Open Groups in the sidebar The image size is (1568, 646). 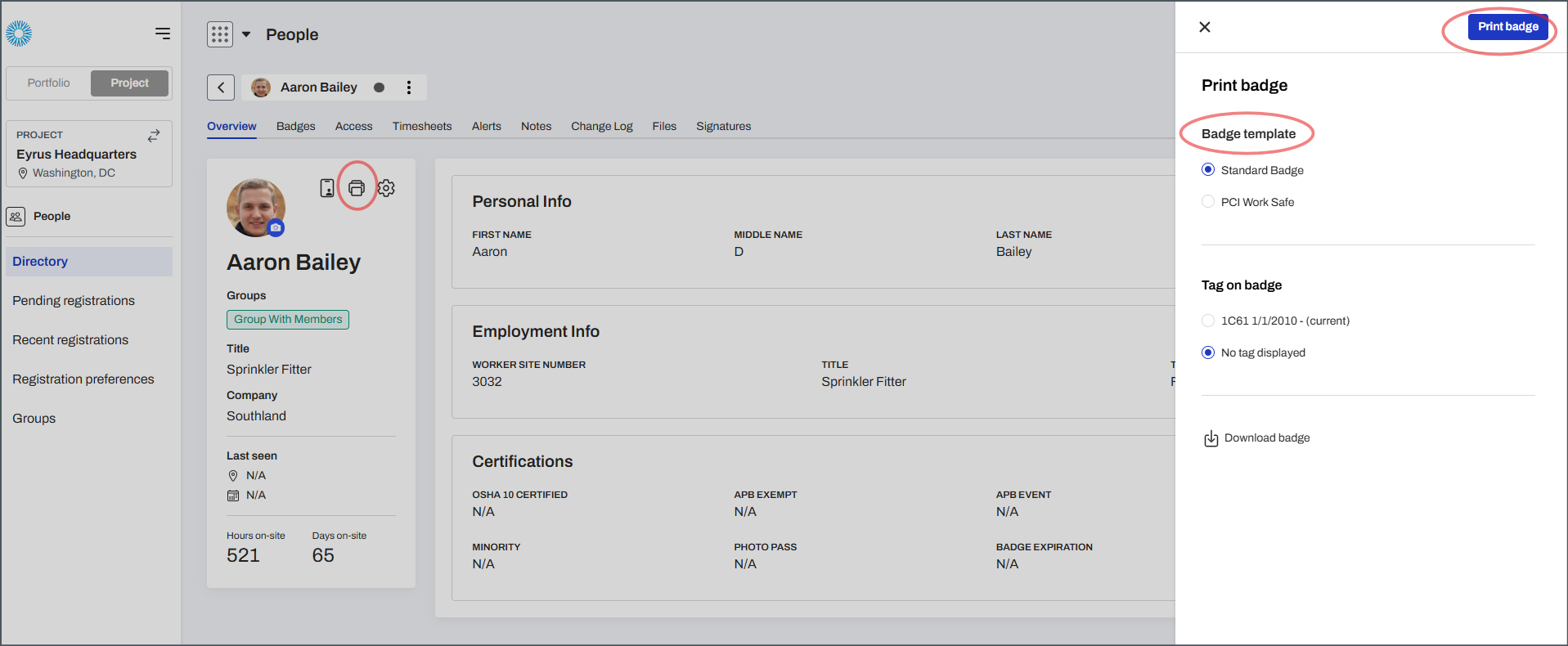[34, 419]
